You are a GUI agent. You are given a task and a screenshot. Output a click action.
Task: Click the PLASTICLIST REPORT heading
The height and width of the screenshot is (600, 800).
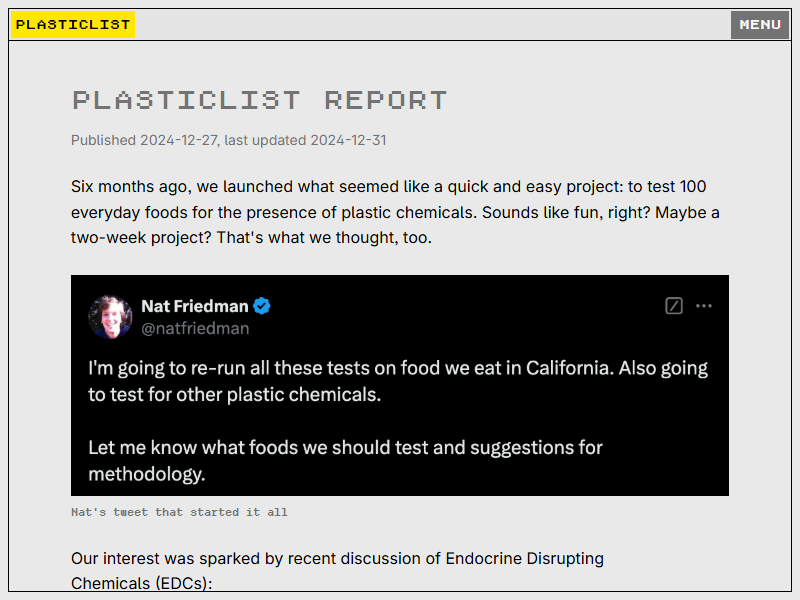[258, 99]
